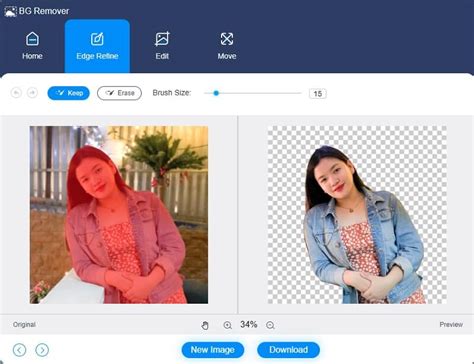Viewport: 474px width, 364px height.
Task: Go to the next image arrow
Action: [42, 350]
